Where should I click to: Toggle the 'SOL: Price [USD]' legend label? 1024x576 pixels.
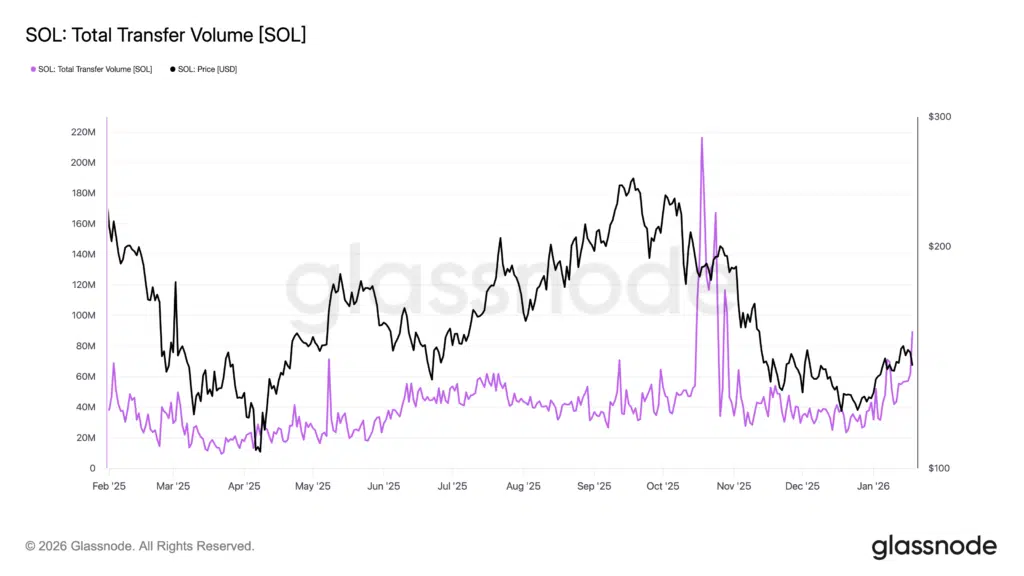[208, 69]
